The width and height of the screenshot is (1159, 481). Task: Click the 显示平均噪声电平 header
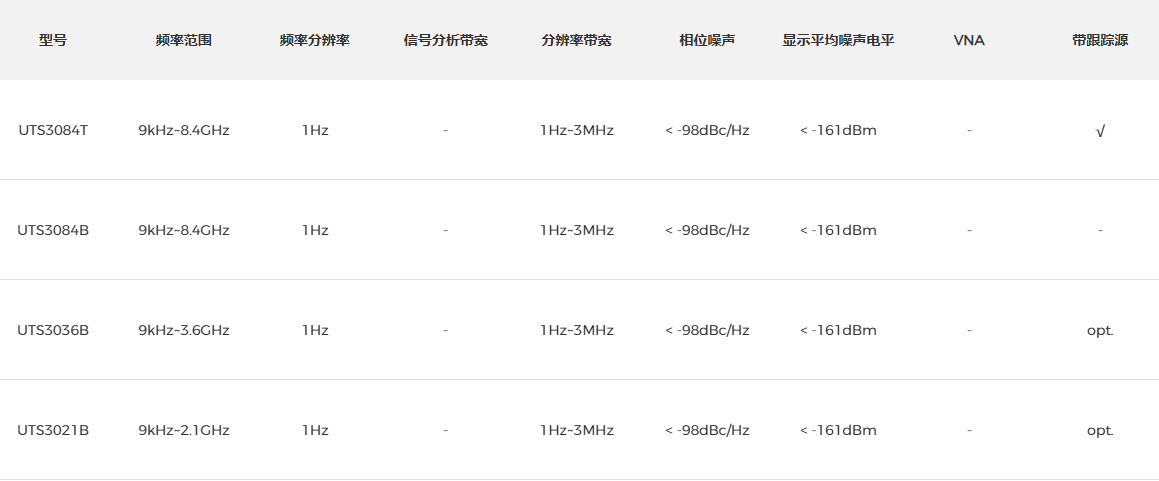click(x=838, y=41)
